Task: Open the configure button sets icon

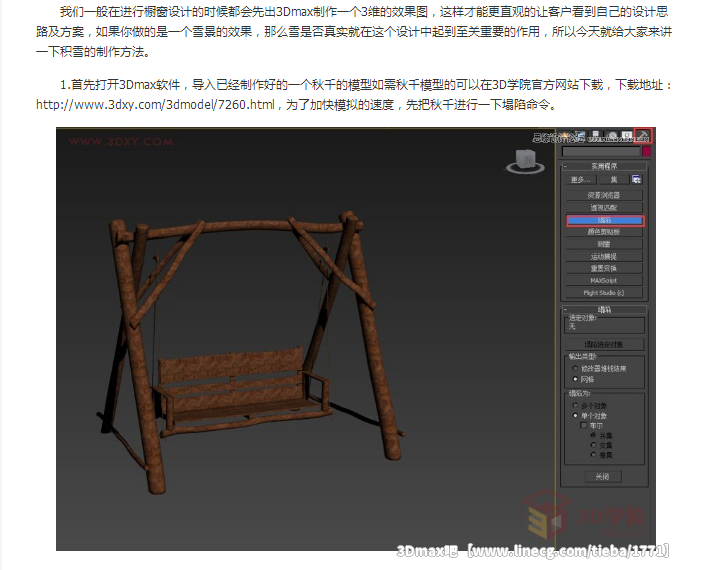Action: click(637, 179)
